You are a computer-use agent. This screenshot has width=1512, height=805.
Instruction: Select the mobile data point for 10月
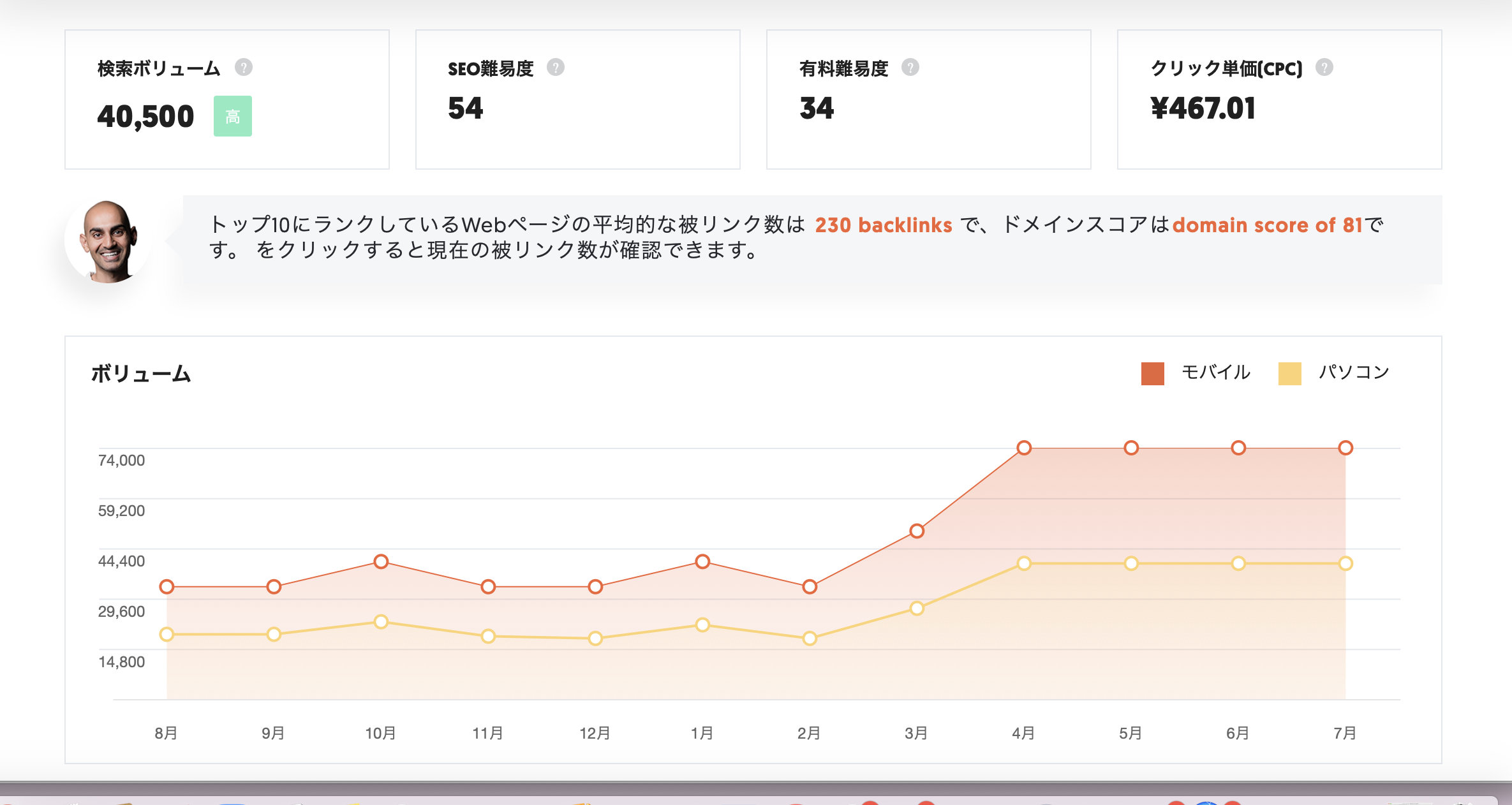tap(381, 562)
